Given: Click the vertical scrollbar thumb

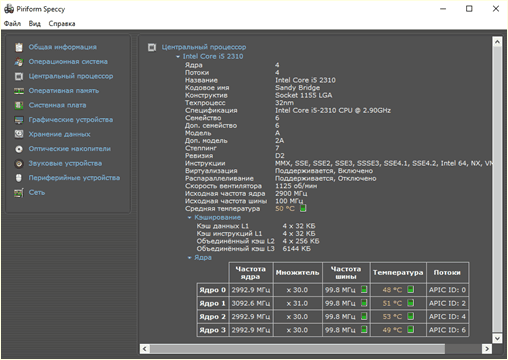Looking at the screenshot, I should tap(497, 190).
